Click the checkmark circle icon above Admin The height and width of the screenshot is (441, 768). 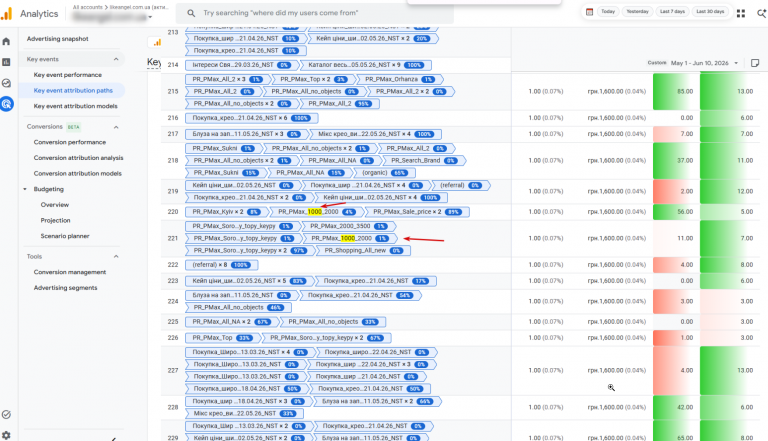6,415
